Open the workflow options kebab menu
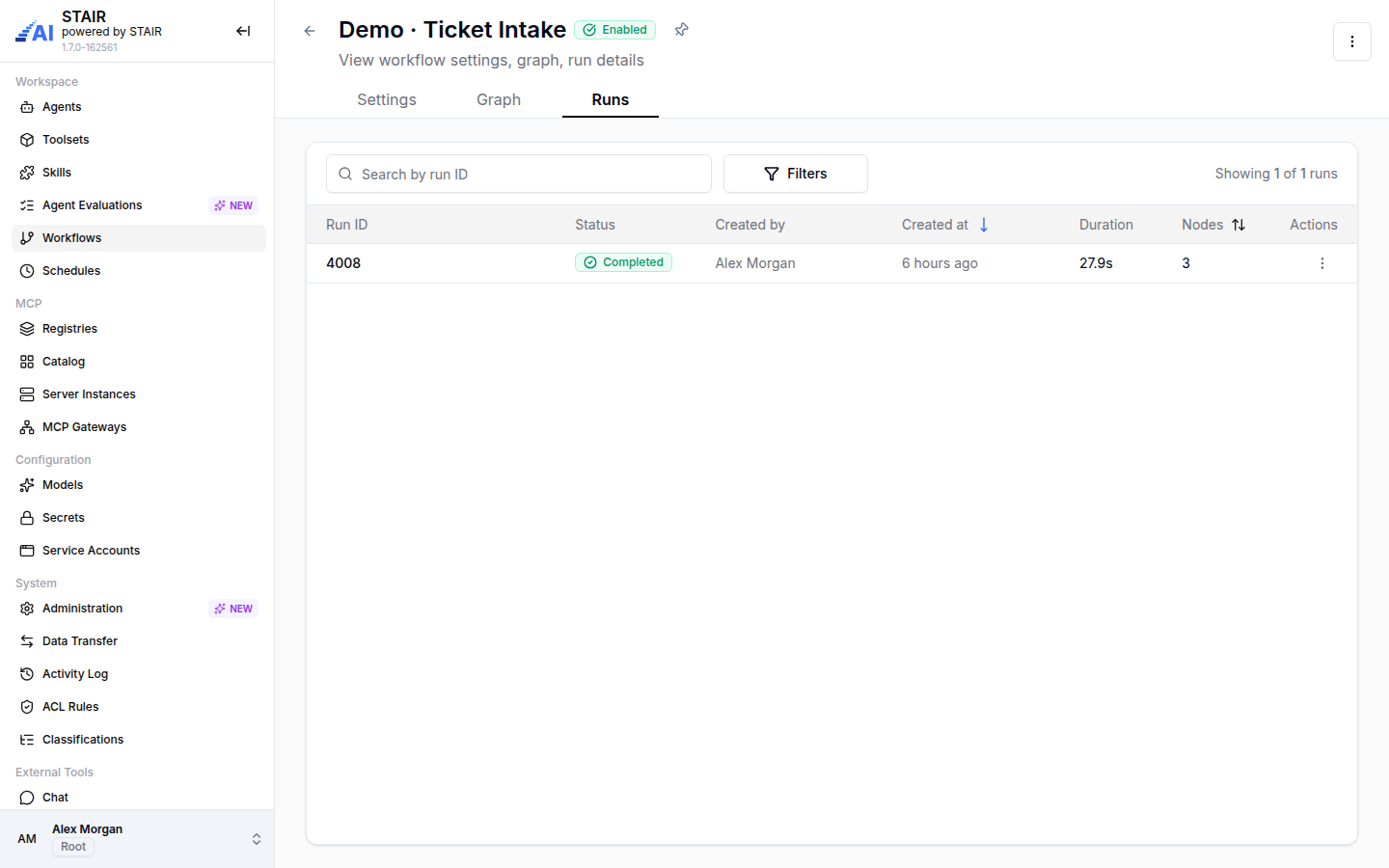 click(x=1351, y=41)
